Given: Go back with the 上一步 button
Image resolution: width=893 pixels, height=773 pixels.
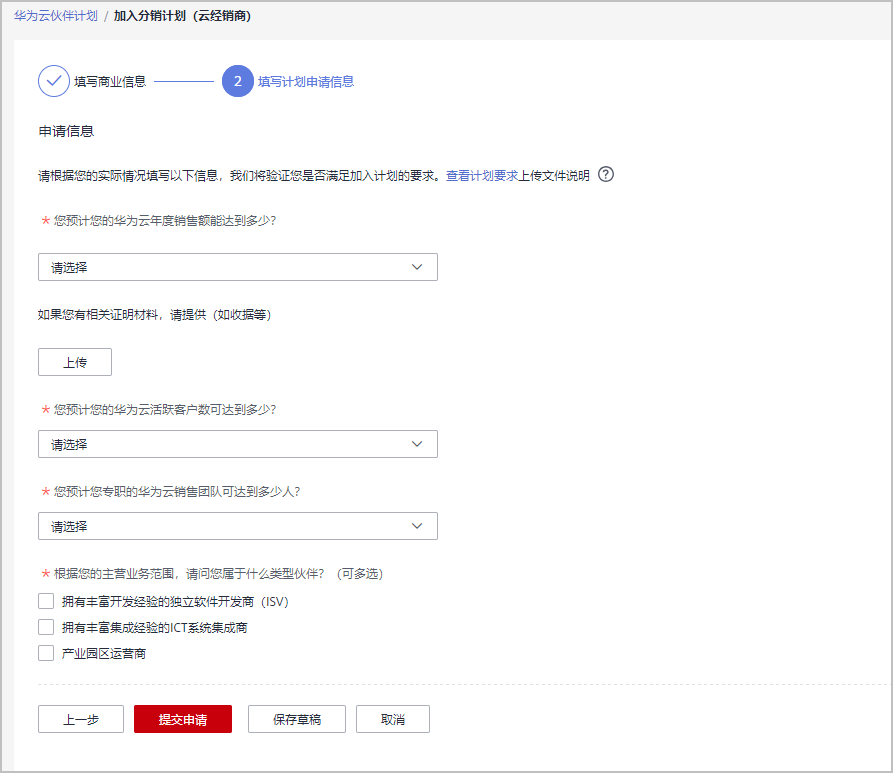Looking at the screenshot, I should coord(81,719).
